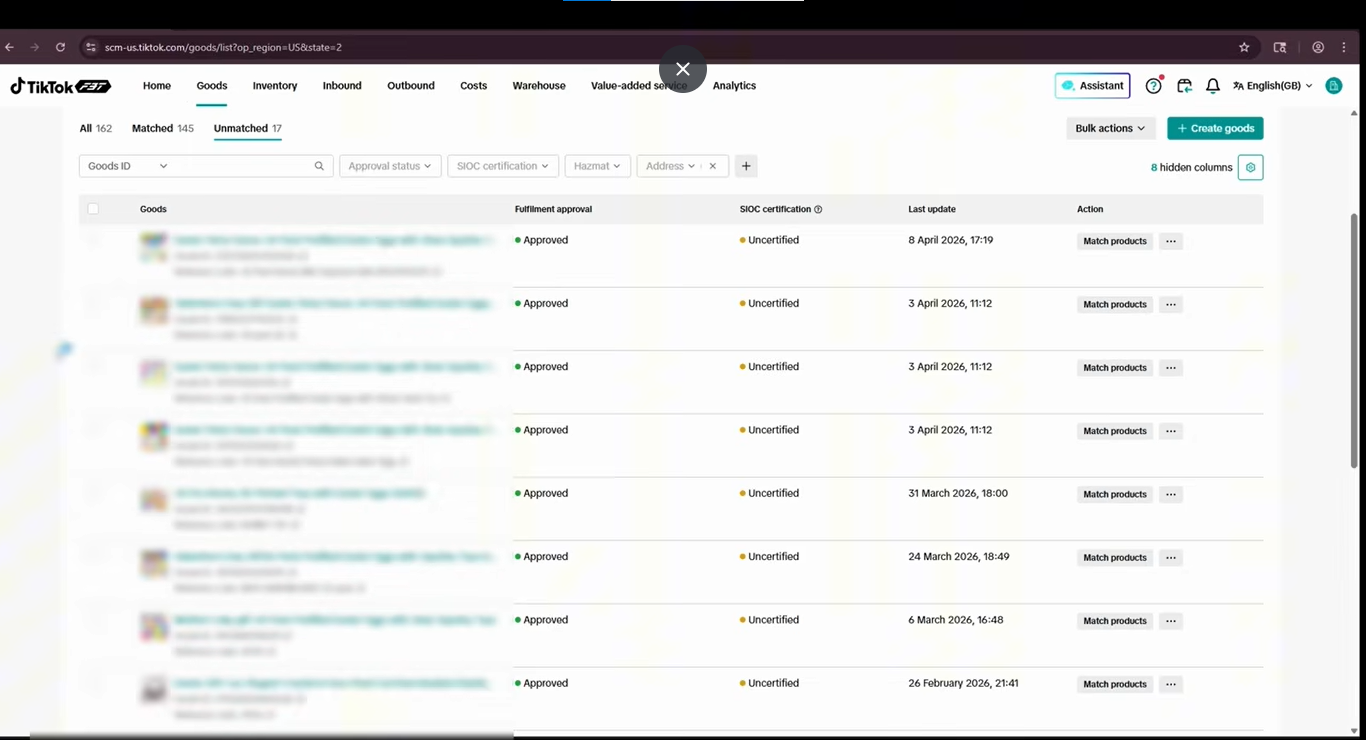This screenshot has width=1366, height=740.
Task: Click the Create goods button
Action: point(1215,128)
